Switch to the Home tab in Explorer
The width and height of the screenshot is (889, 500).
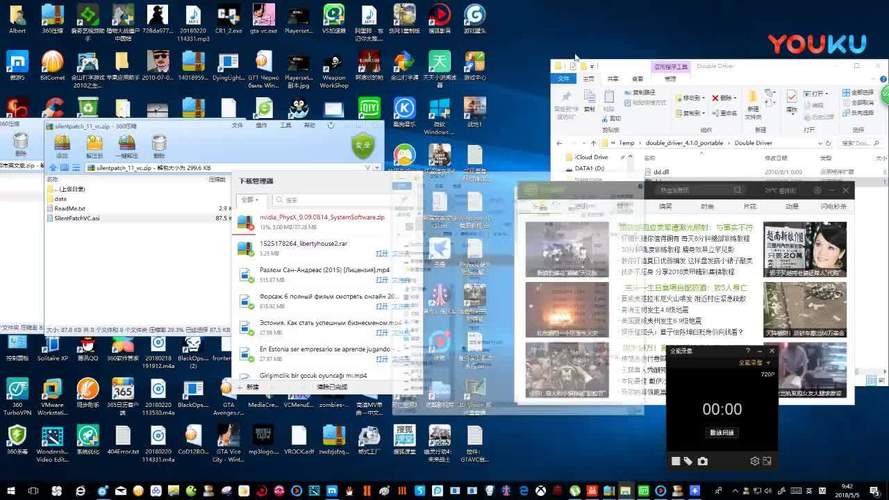(589, 79)
